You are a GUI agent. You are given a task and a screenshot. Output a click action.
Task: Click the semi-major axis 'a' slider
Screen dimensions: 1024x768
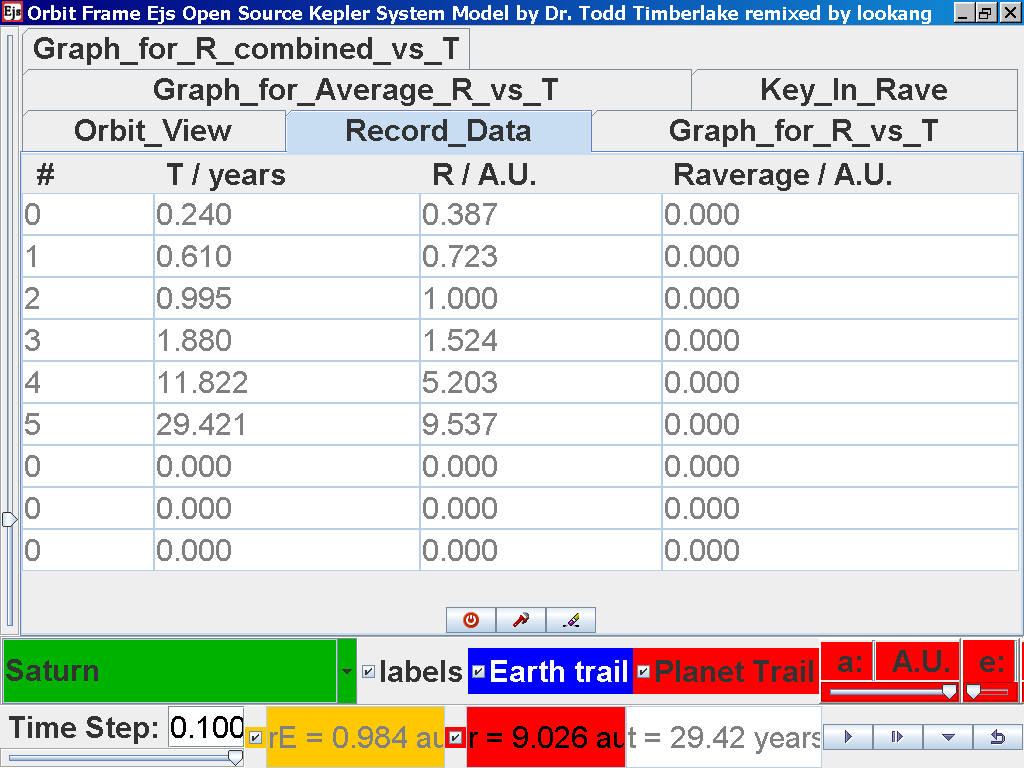(x=888, y=691)
